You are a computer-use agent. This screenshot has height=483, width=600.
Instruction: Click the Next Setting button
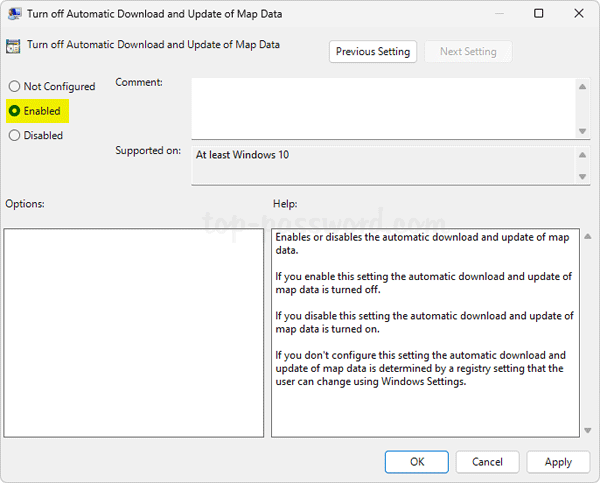click(468, 51)
